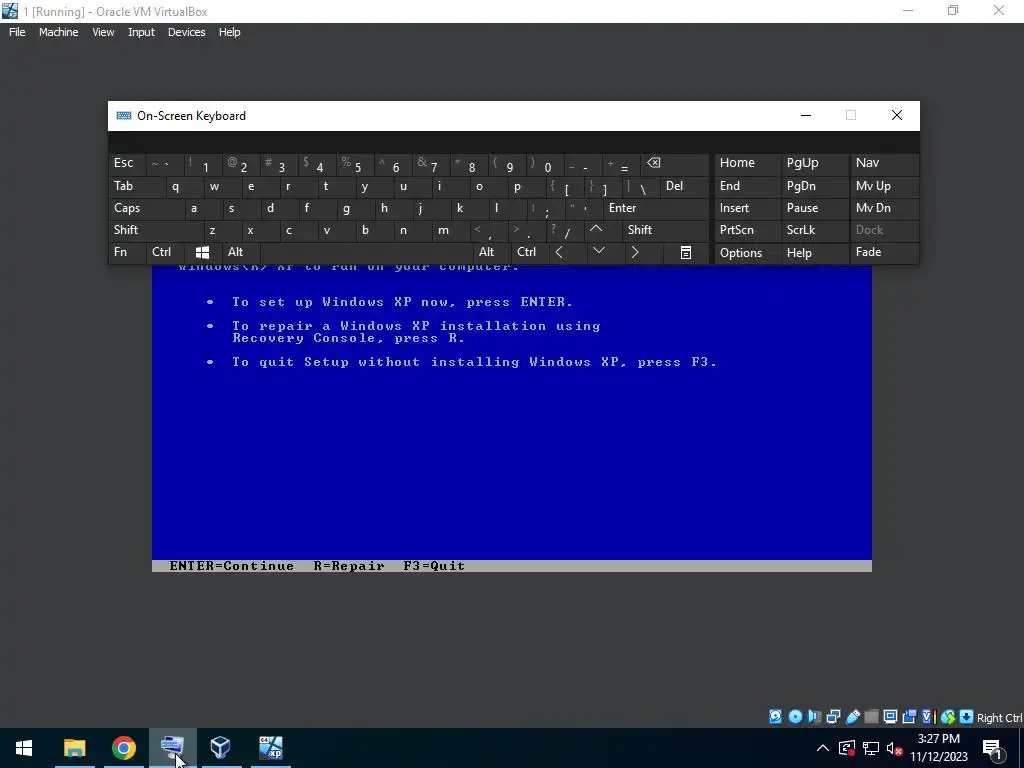Open the Machine menu

coord(59,32)
